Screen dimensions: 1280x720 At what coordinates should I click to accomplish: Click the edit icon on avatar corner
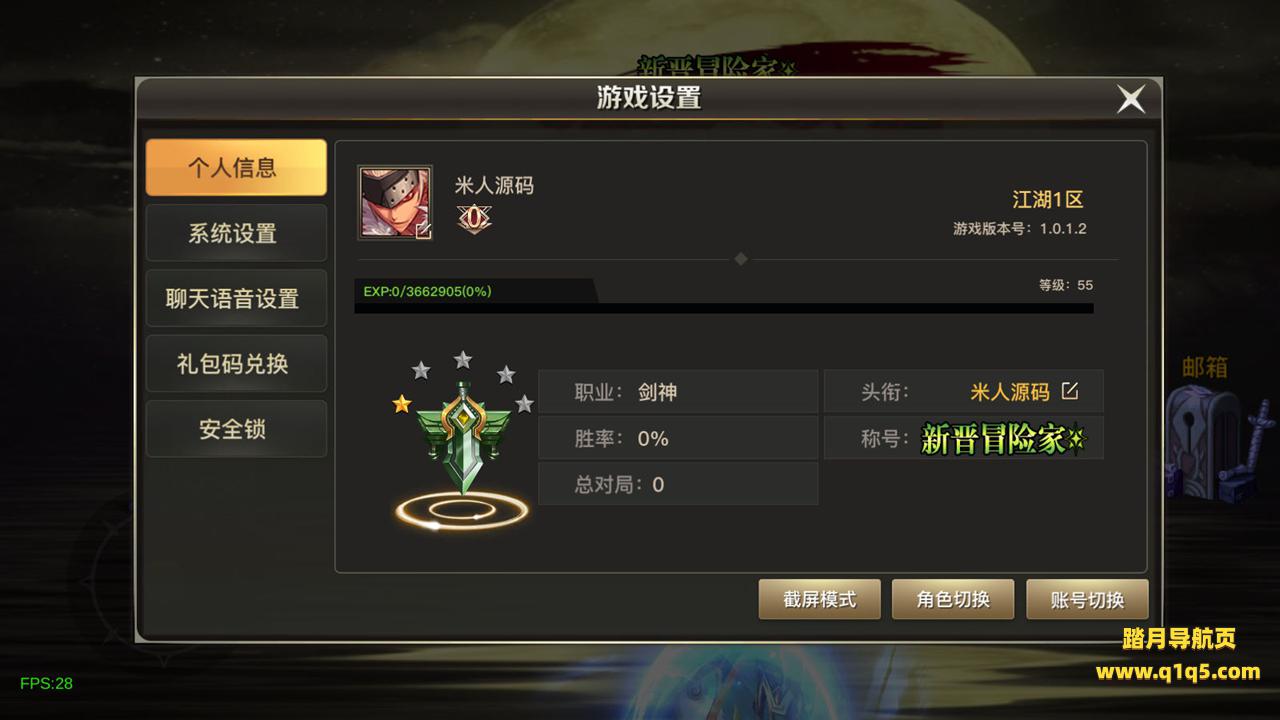pos(423,231)
